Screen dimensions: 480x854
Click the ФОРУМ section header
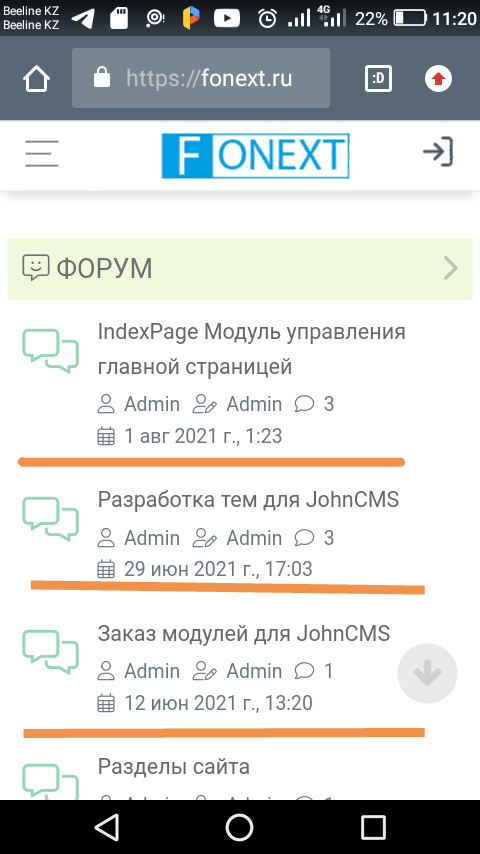(x=240, y=269)
